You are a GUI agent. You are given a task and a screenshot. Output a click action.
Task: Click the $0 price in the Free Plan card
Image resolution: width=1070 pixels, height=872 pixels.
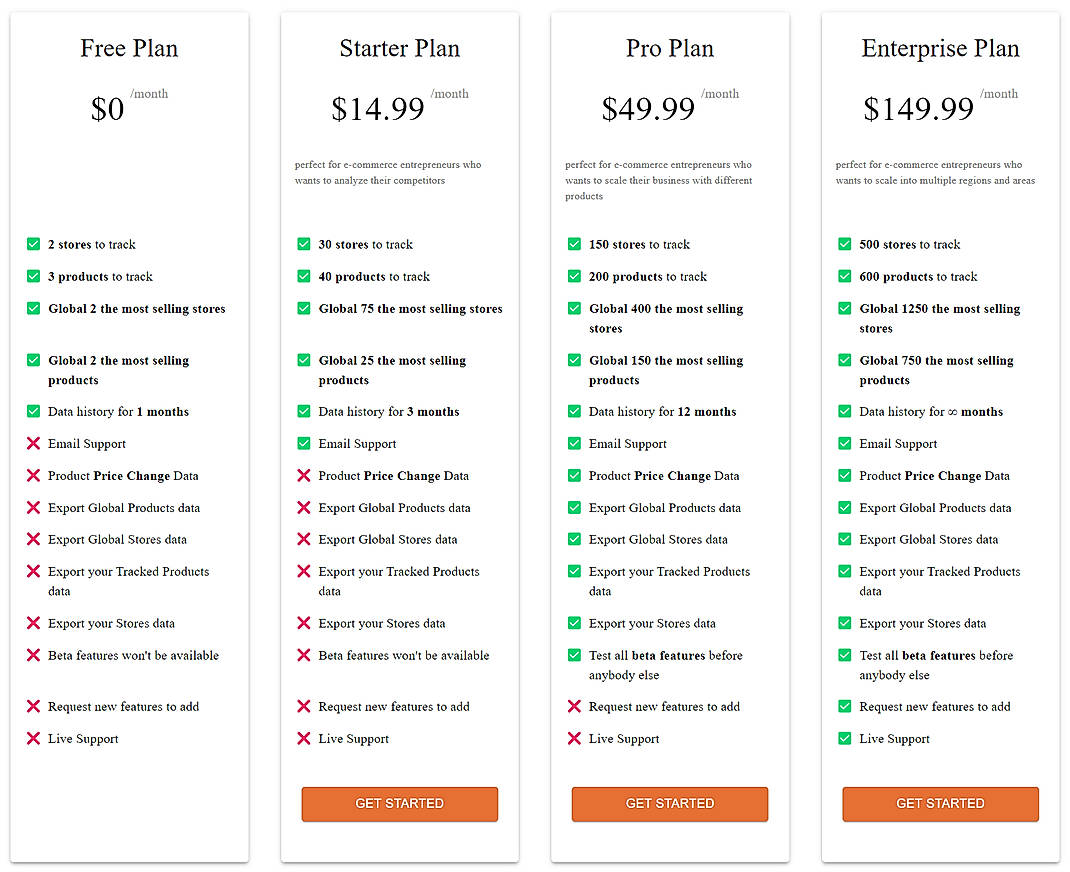107,110
